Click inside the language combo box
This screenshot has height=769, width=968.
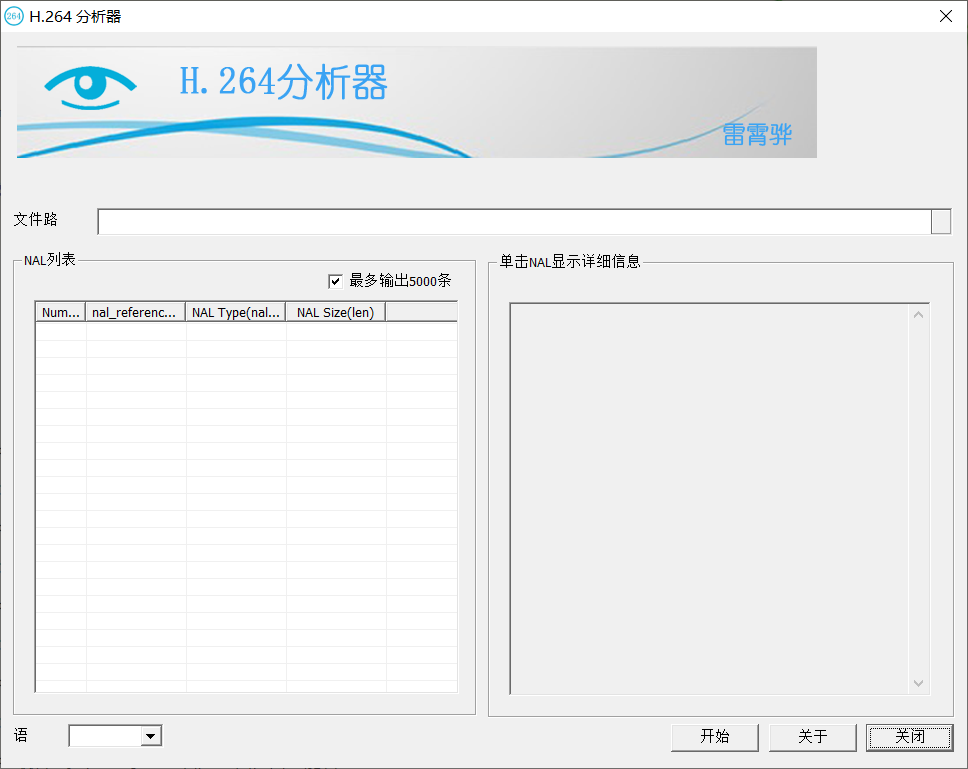tap(105, 735)
